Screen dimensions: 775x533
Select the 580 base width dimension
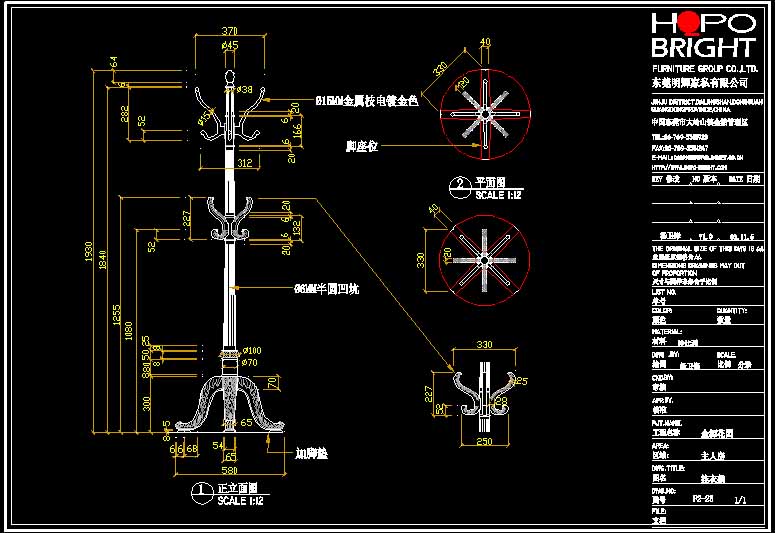pyautogui.click(x=230, y=470)
